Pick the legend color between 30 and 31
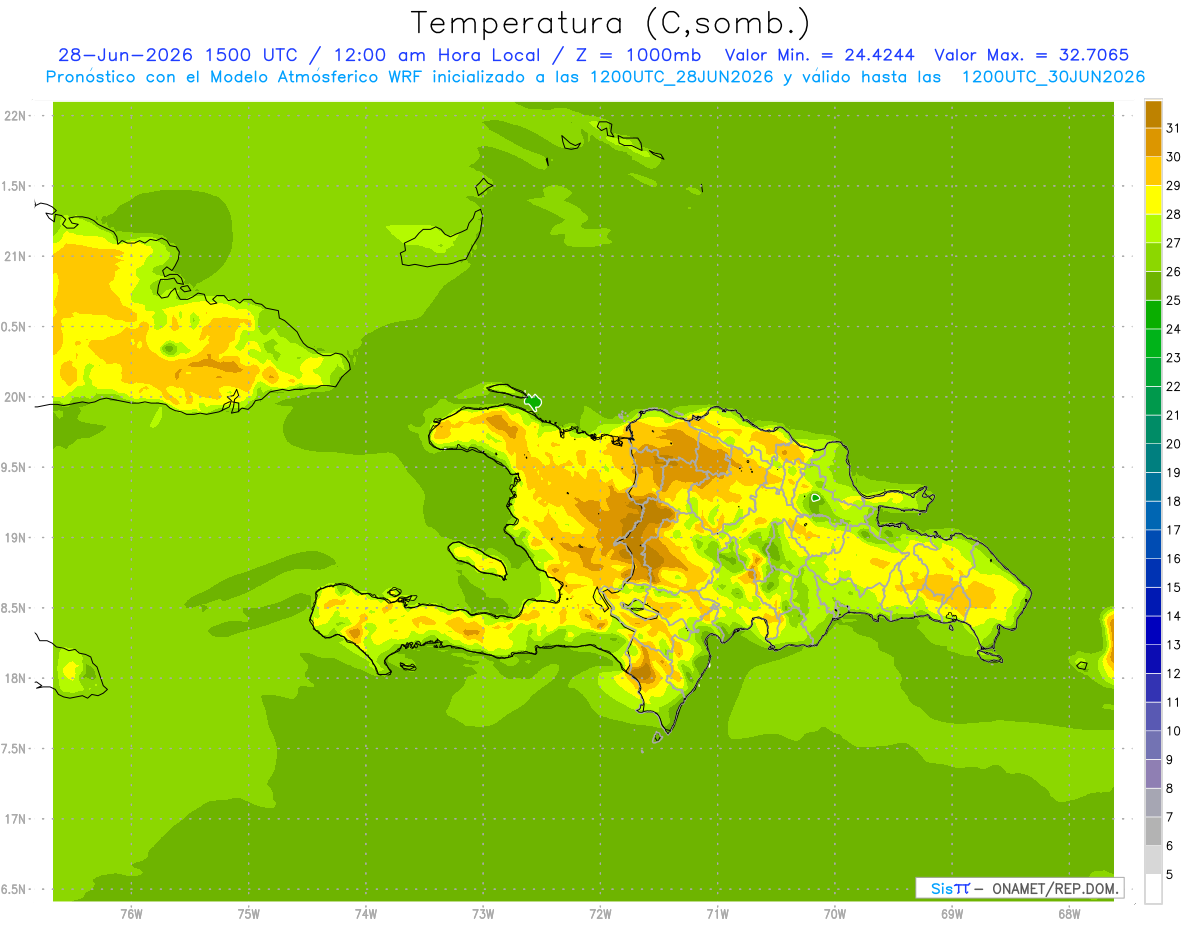The height and width of the screenshot is (927, 1200). [x=1153, y=142]
